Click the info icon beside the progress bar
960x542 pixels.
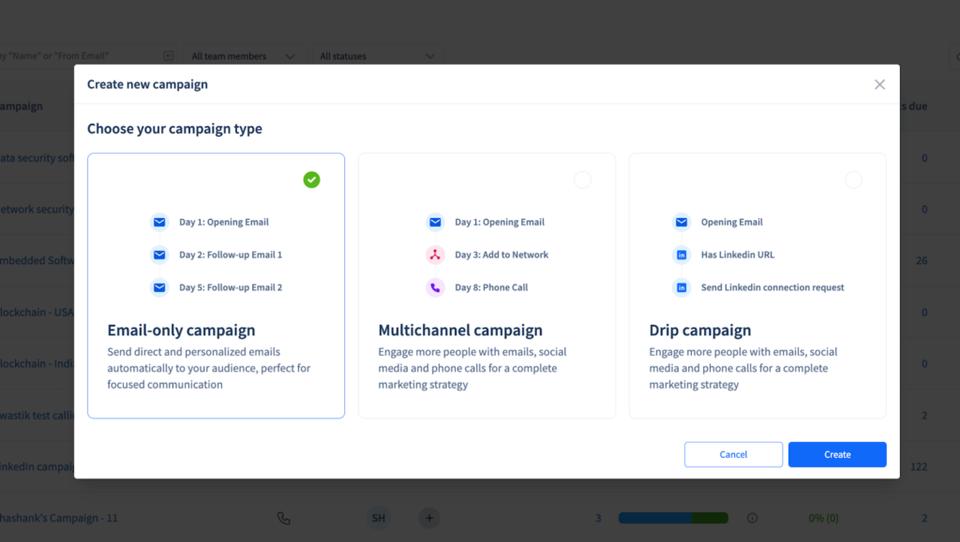752,518
